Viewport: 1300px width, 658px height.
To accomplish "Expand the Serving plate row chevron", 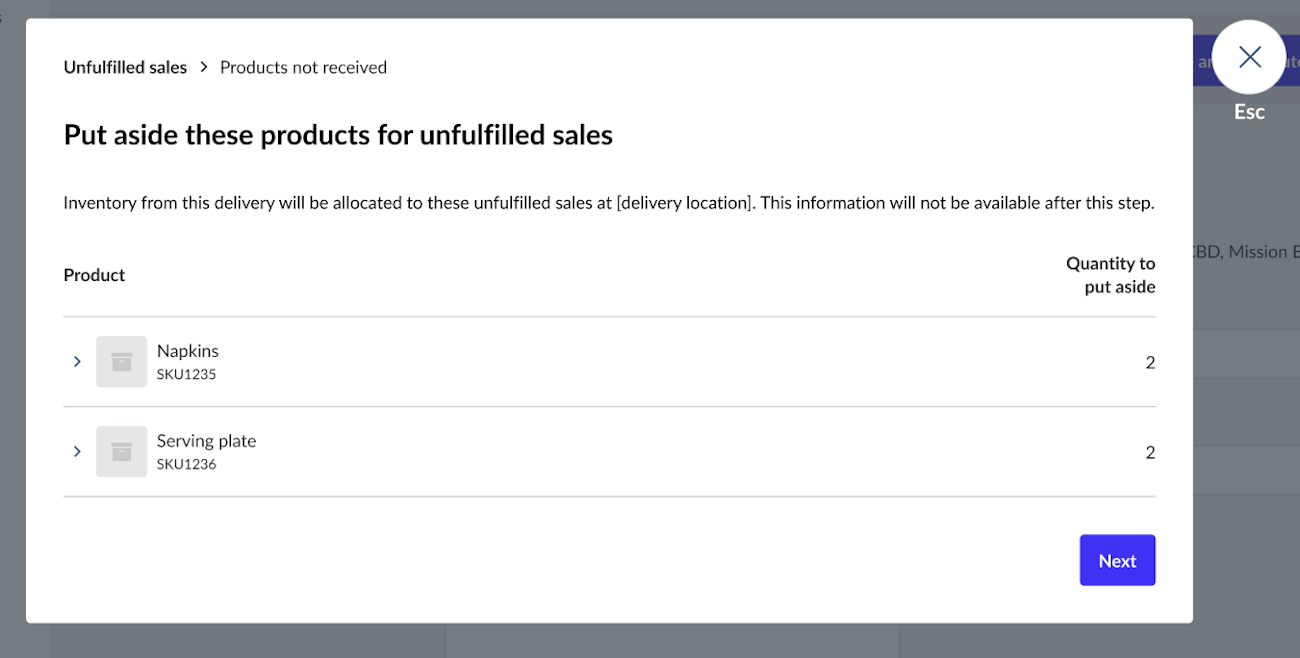I will point(77,451).
